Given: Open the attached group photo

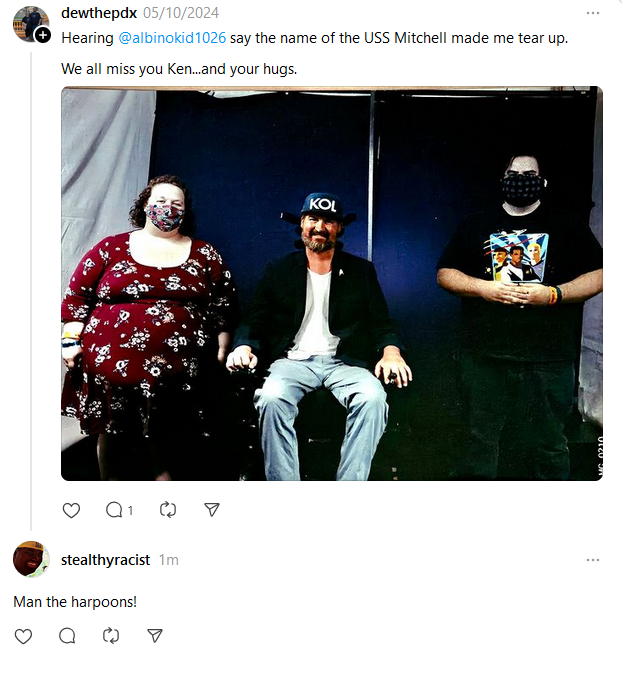Looking at the screenshot, I should [332, 283].
